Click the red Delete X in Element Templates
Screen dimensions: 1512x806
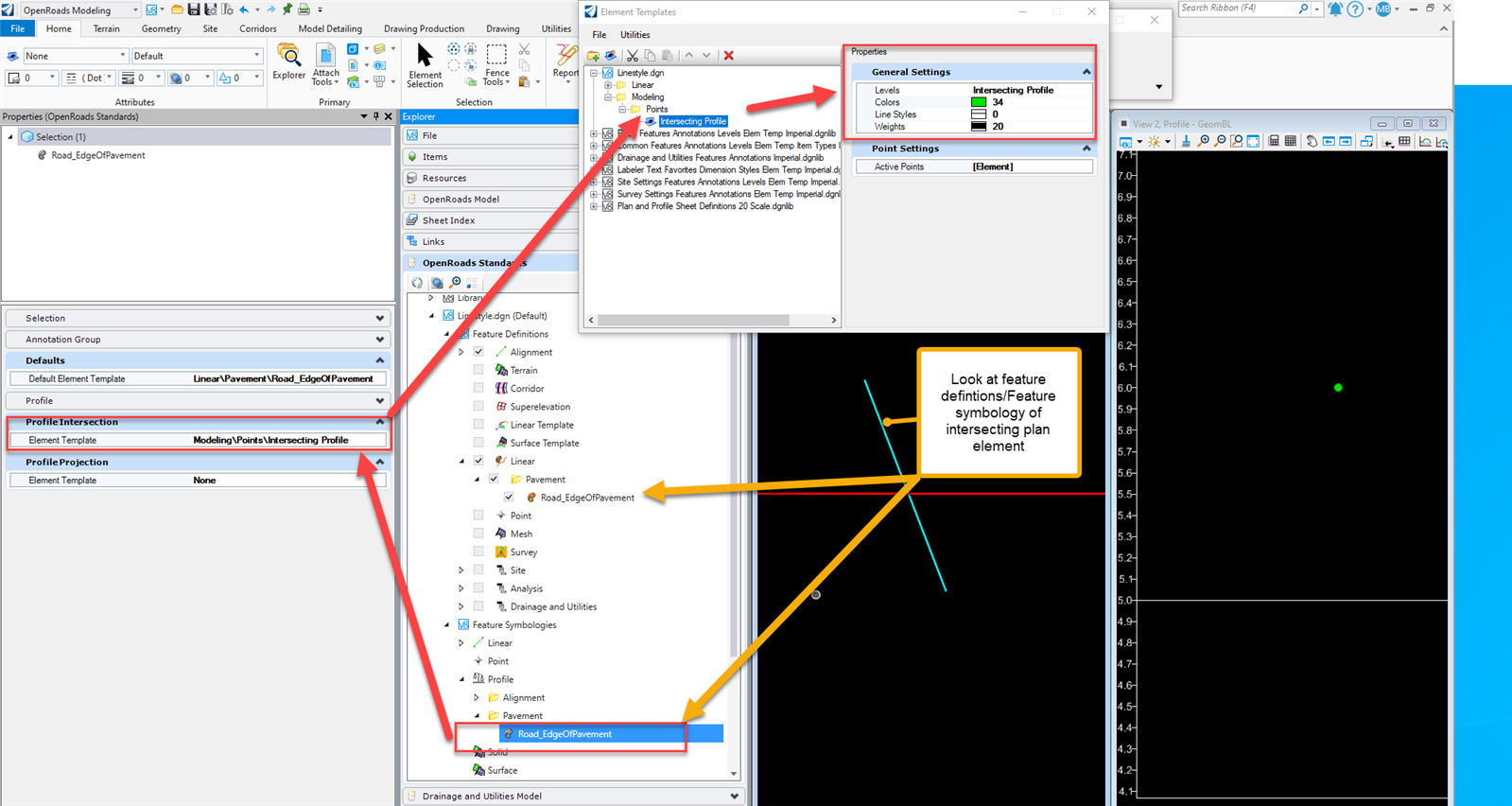[728, 56]
